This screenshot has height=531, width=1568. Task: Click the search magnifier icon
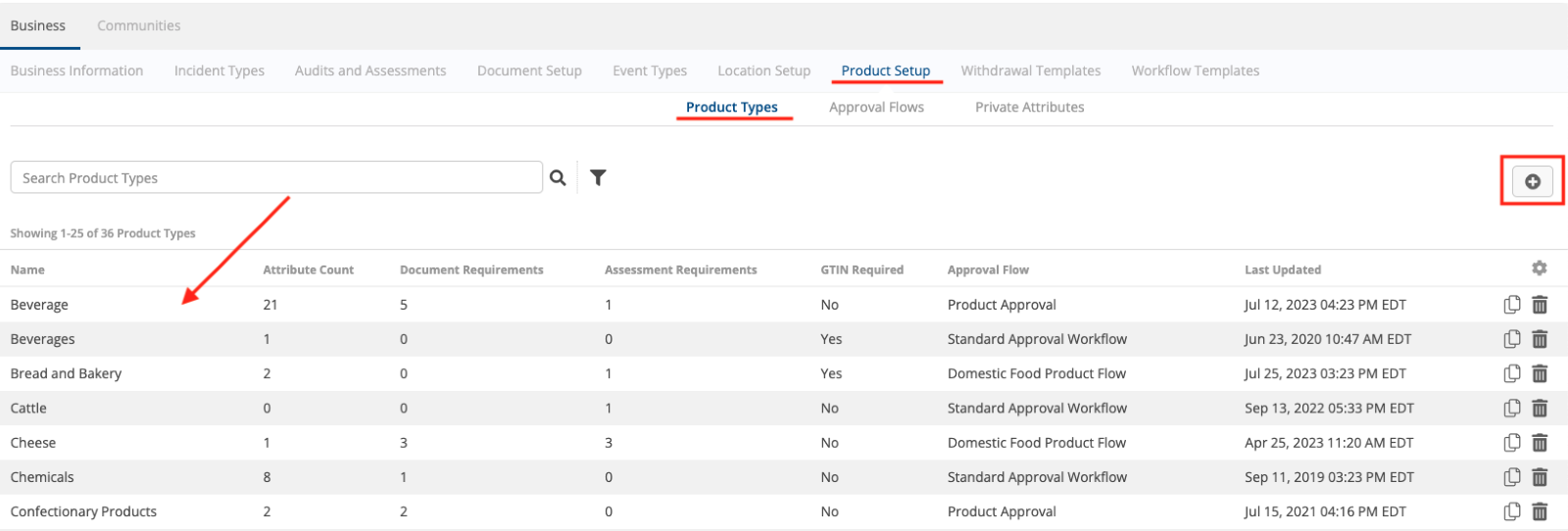pos(558,177)
